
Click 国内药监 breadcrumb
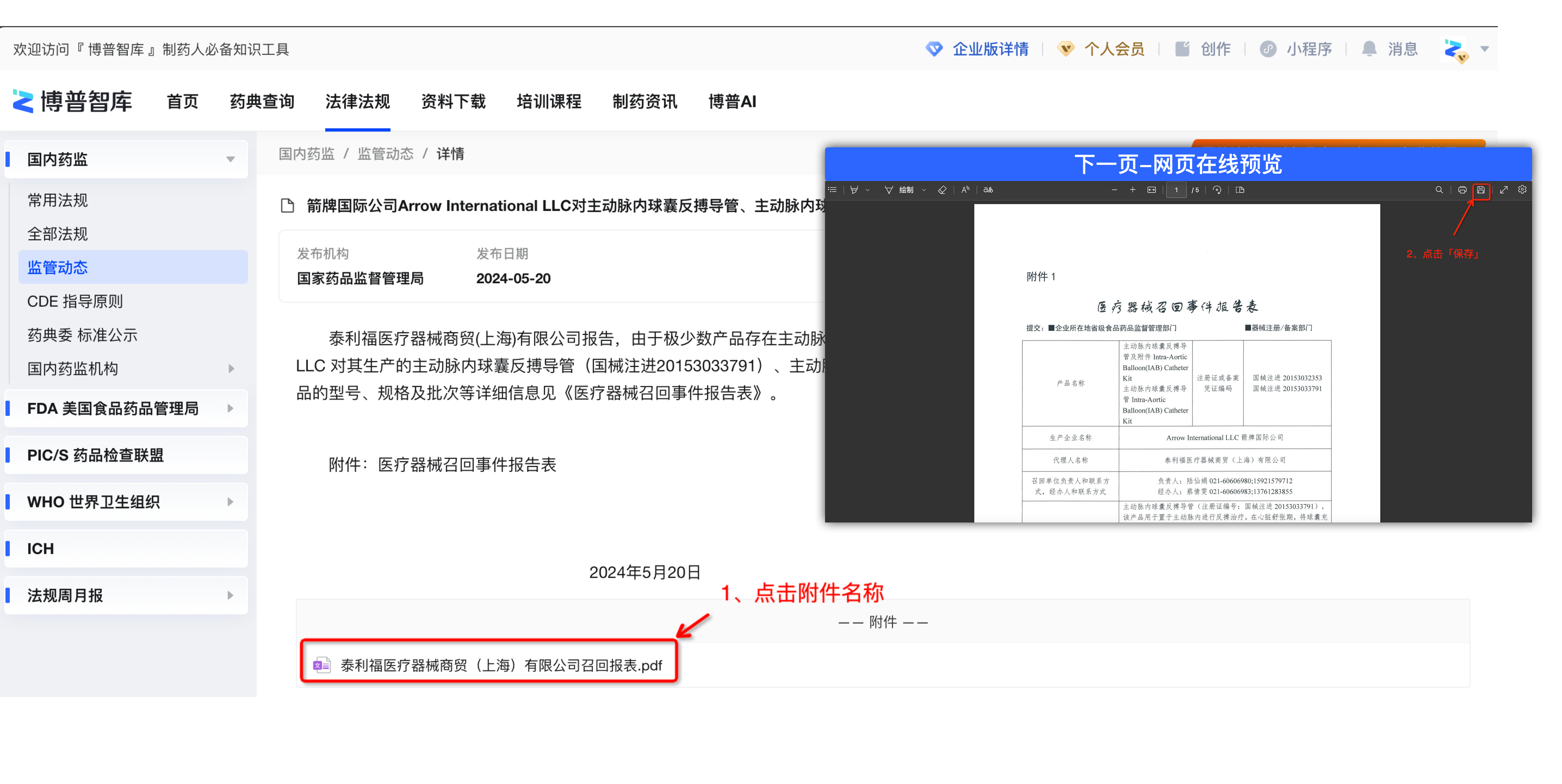(307, 154)
